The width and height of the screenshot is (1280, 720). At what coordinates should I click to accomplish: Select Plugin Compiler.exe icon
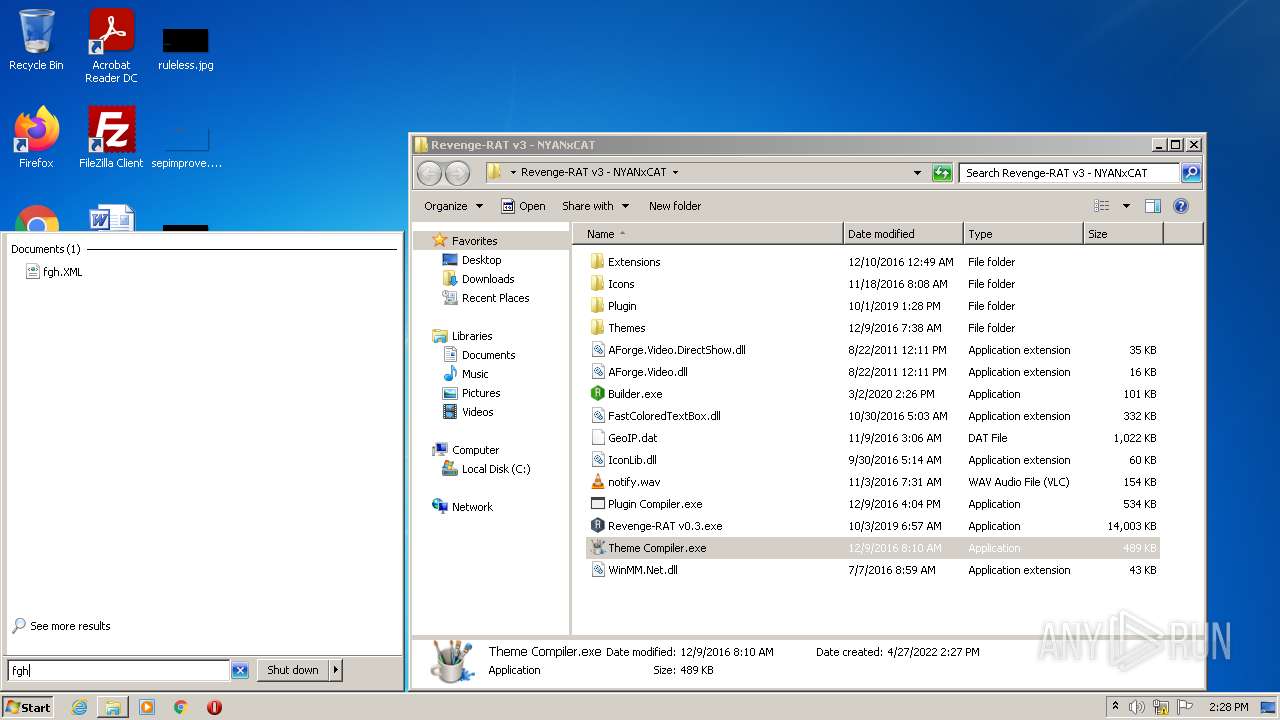click(598, 504)
